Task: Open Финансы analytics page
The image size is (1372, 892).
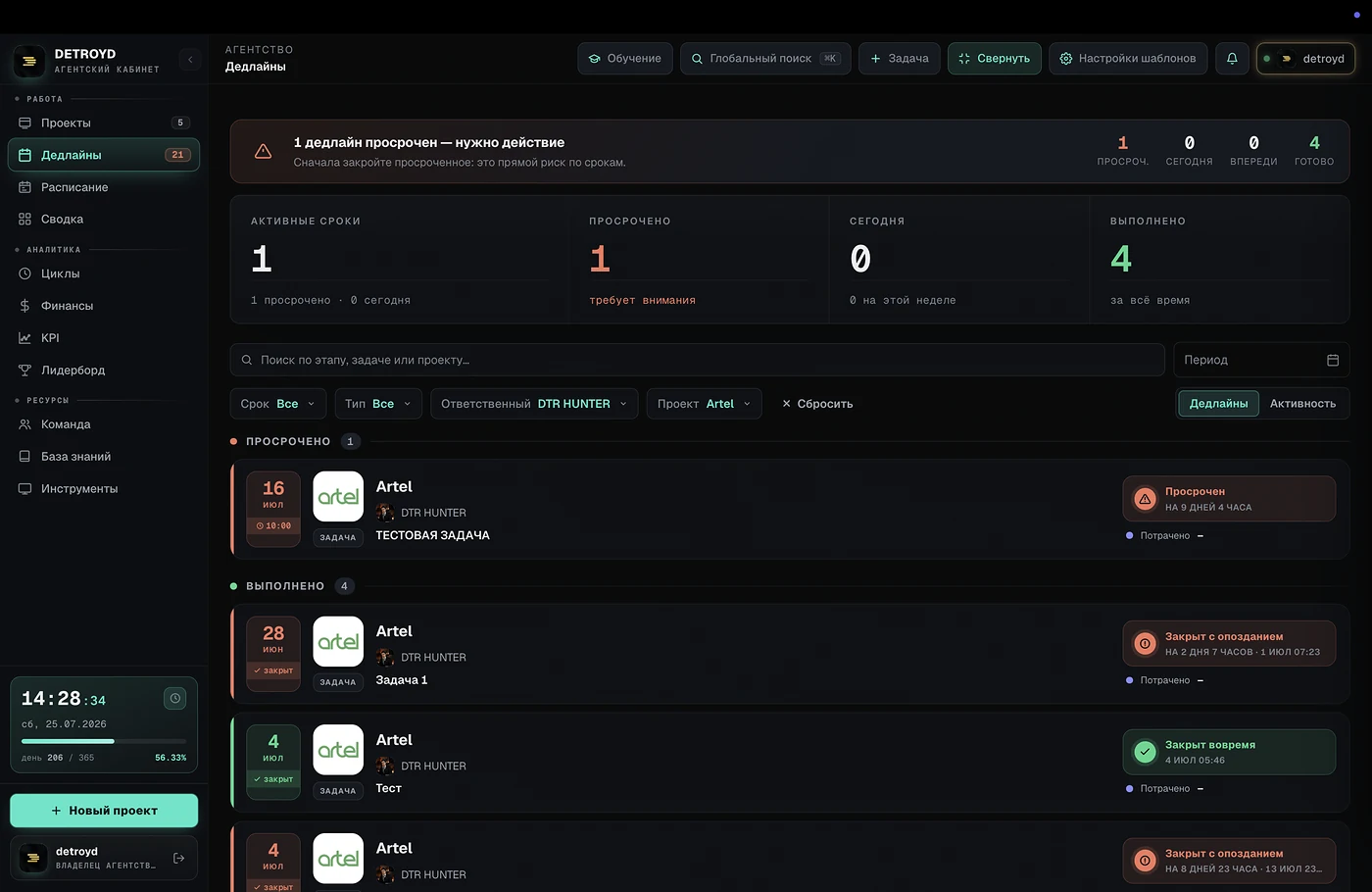Action: click(104, 306)
